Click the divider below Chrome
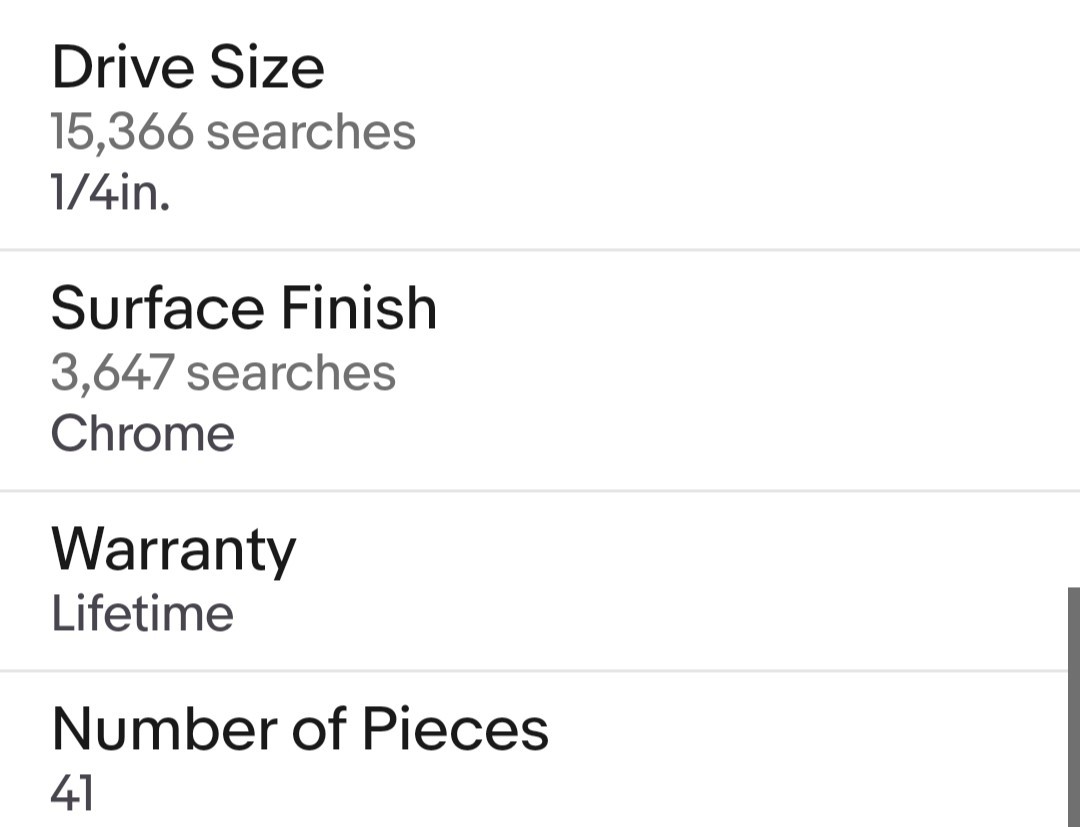Image resolution: width=1080 pixels, height=827 pixels. pos(540,491)
